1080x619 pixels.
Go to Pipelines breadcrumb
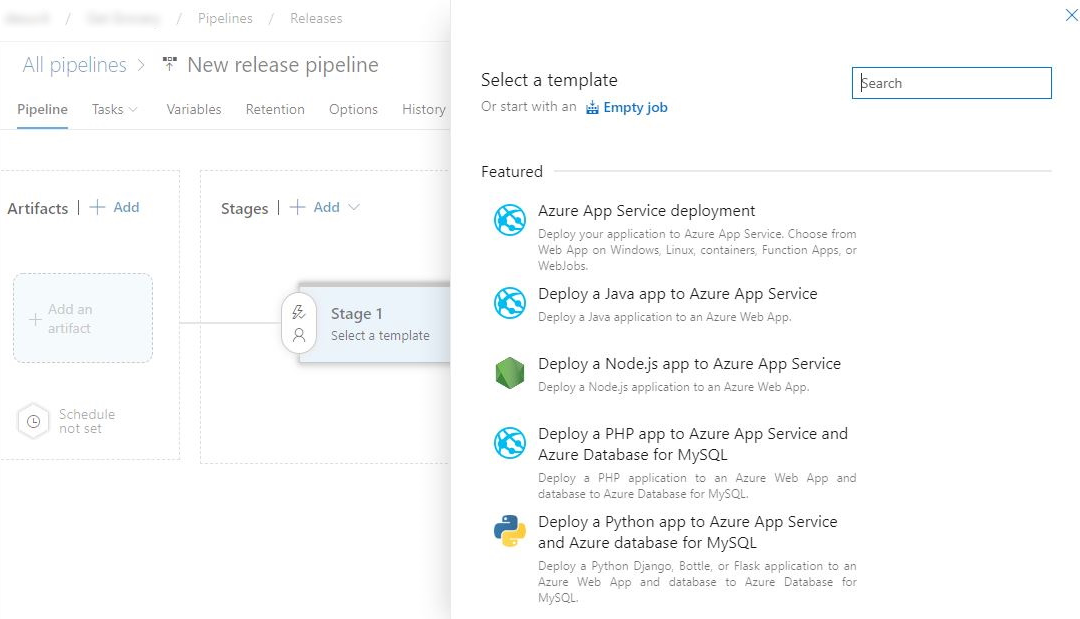[x=225, y=19]
